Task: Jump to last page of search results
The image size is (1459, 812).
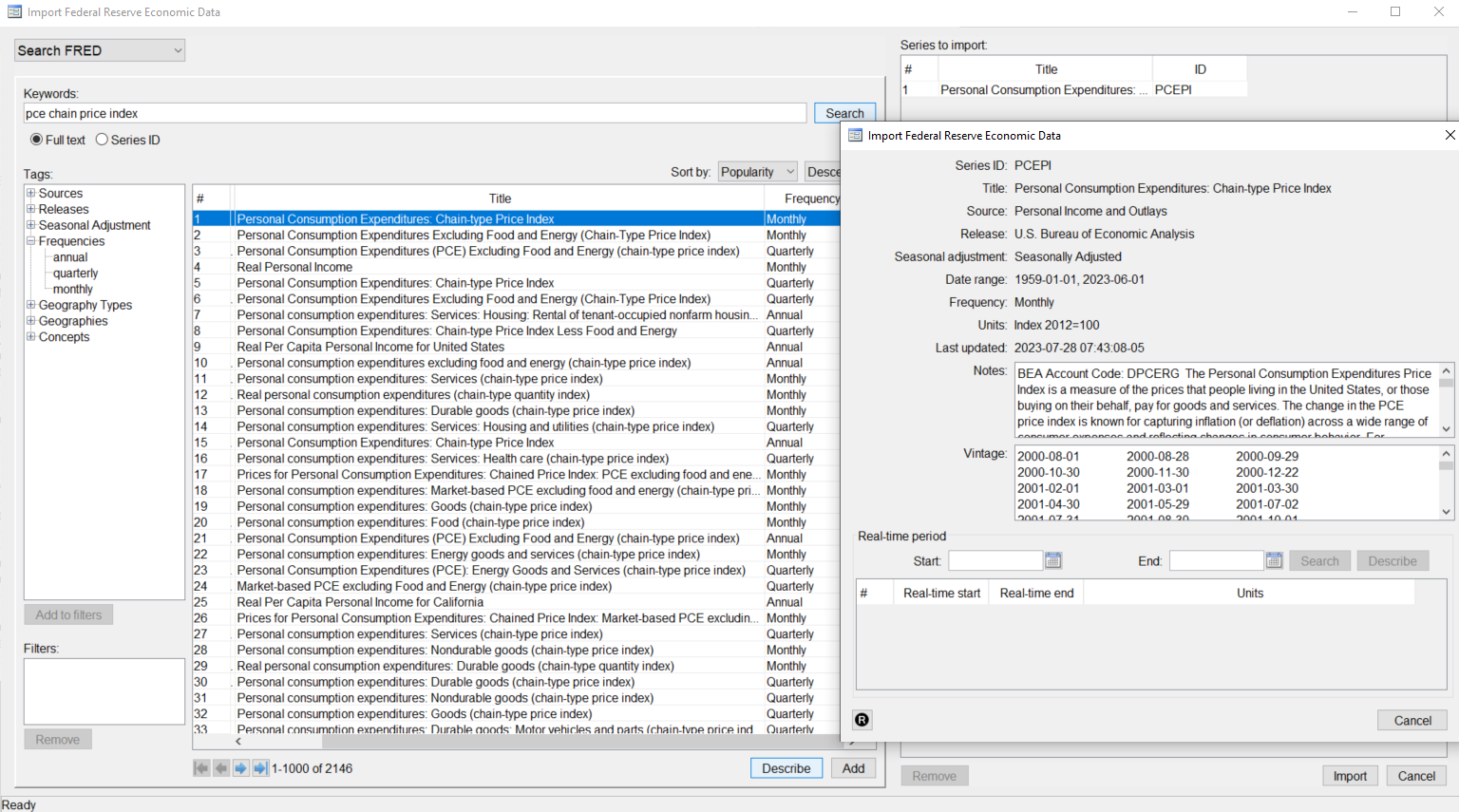Action: click(260, 768)
